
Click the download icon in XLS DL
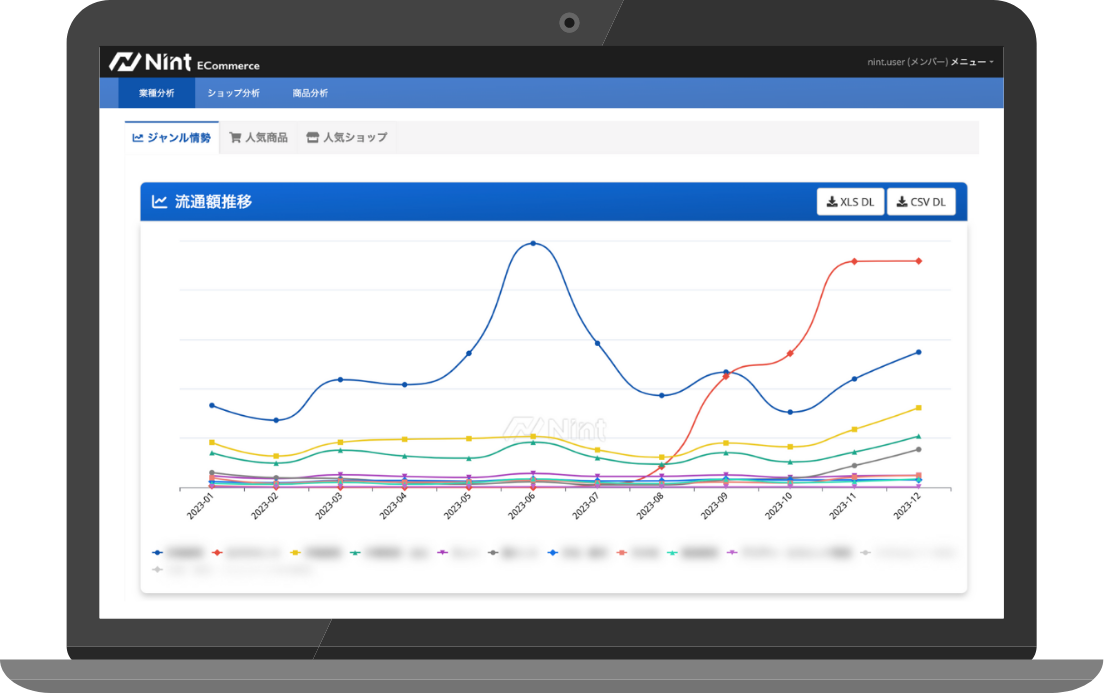coord(831,202)
